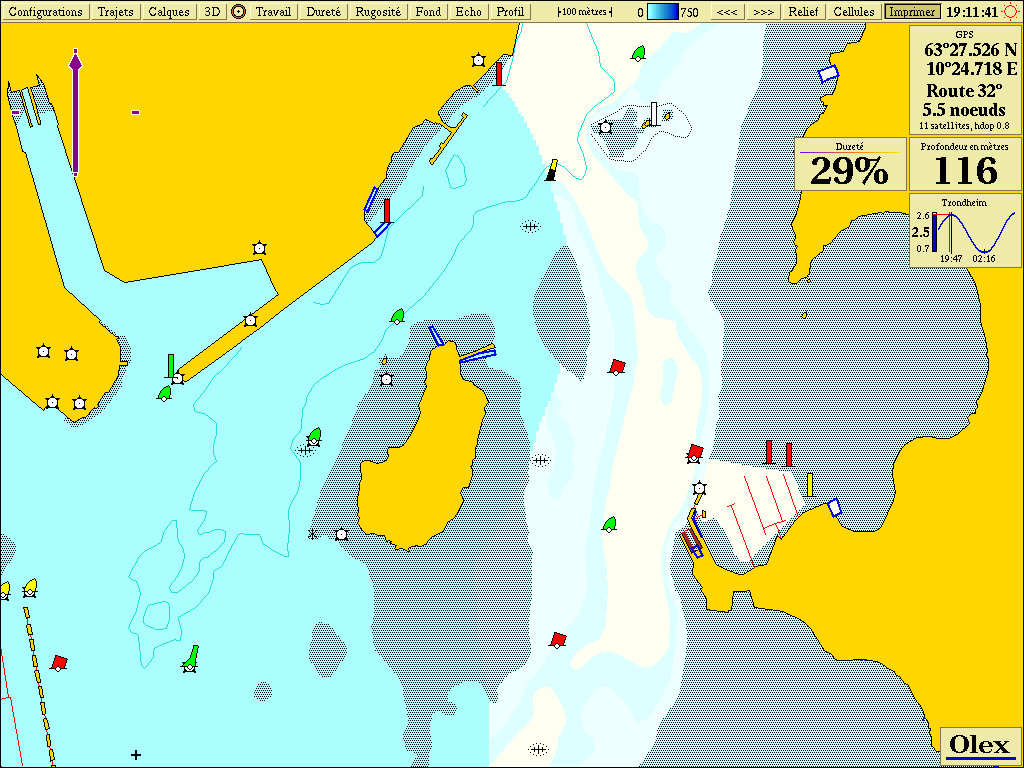
Task: Click the >>> zoom step button
Action: click(x=763, y=12)
